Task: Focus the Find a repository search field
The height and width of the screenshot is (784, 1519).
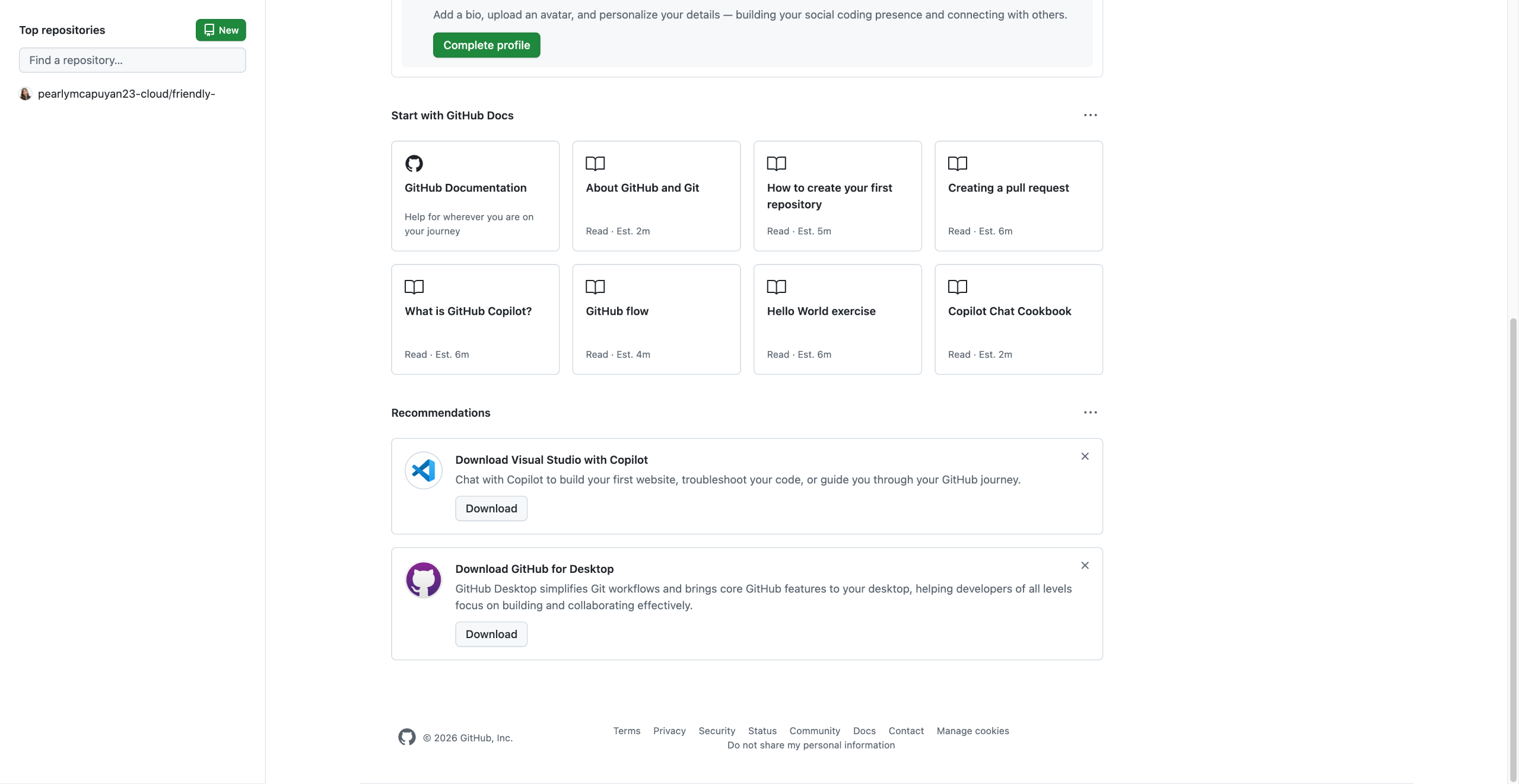Action: 132,60
